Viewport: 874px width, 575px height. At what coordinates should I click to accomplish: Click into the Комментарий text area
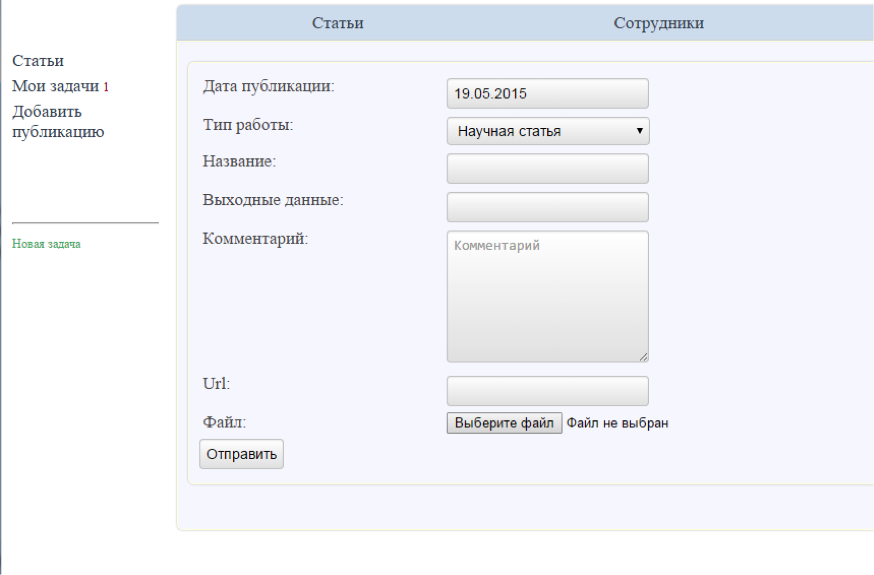(547, 296)
